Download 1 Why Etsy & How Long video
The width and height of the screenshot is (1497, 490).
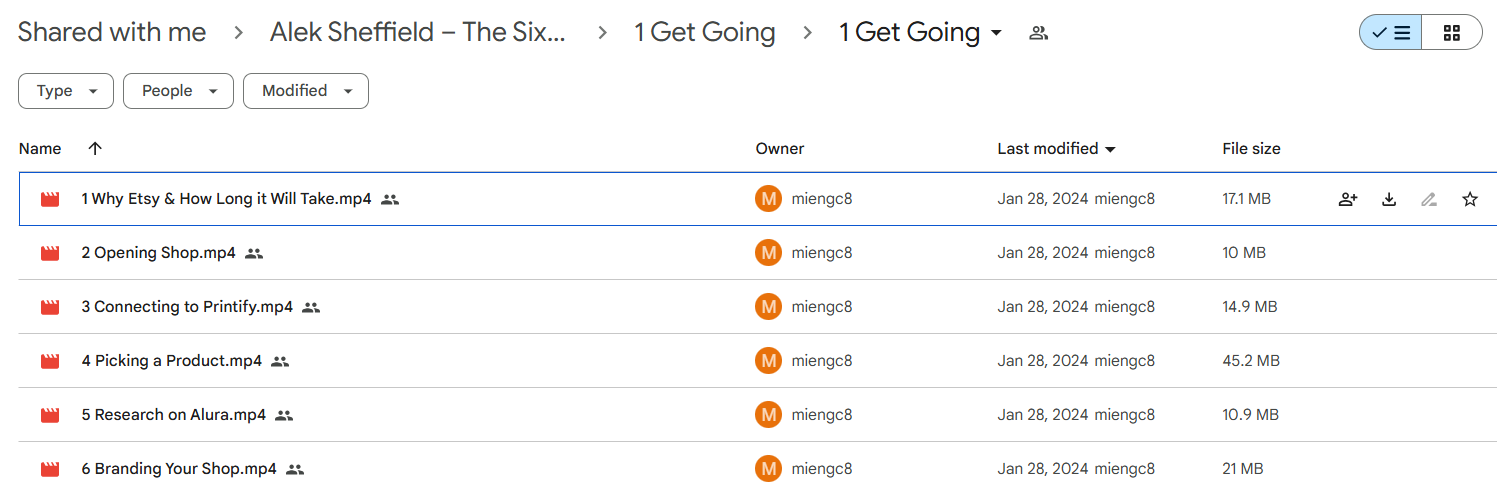pos(1389,199)
